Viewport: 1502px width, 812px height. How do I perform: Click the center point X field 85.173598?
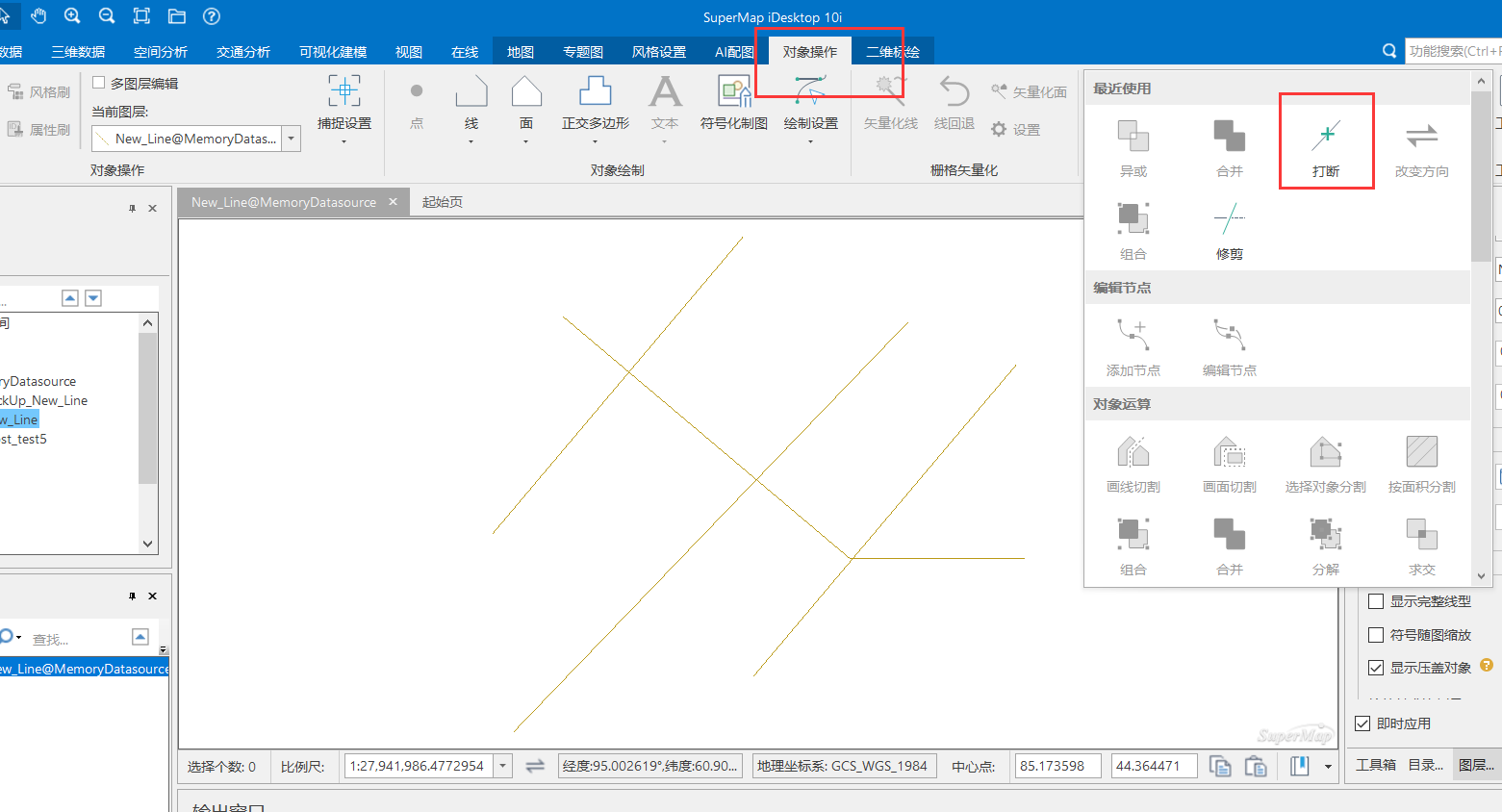[1057, 766]
